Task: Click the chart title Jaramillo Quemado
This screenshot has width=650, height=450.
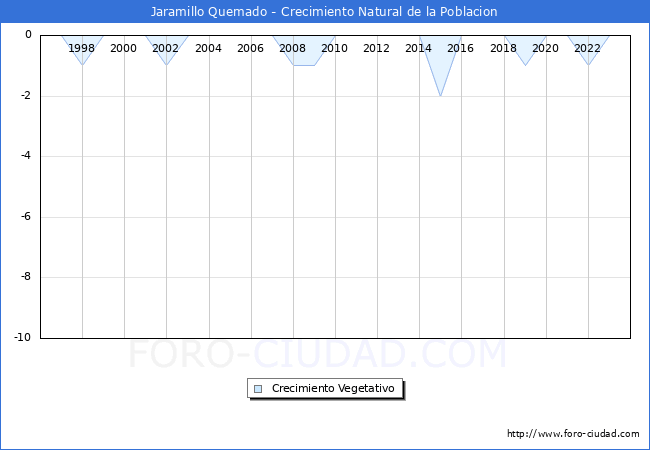Action: (209, 12)
